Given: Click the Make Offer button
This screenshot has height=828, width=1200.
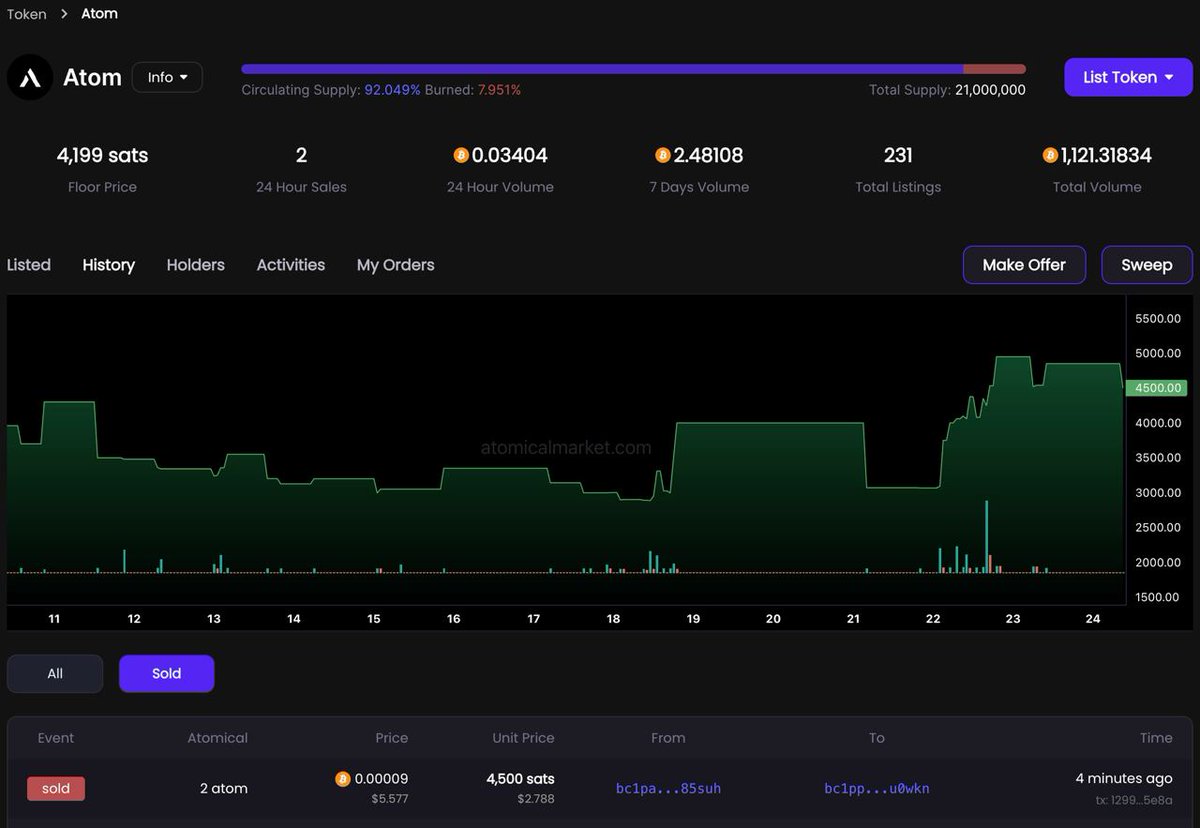Looking at the screenshot, I should 1024,265.
